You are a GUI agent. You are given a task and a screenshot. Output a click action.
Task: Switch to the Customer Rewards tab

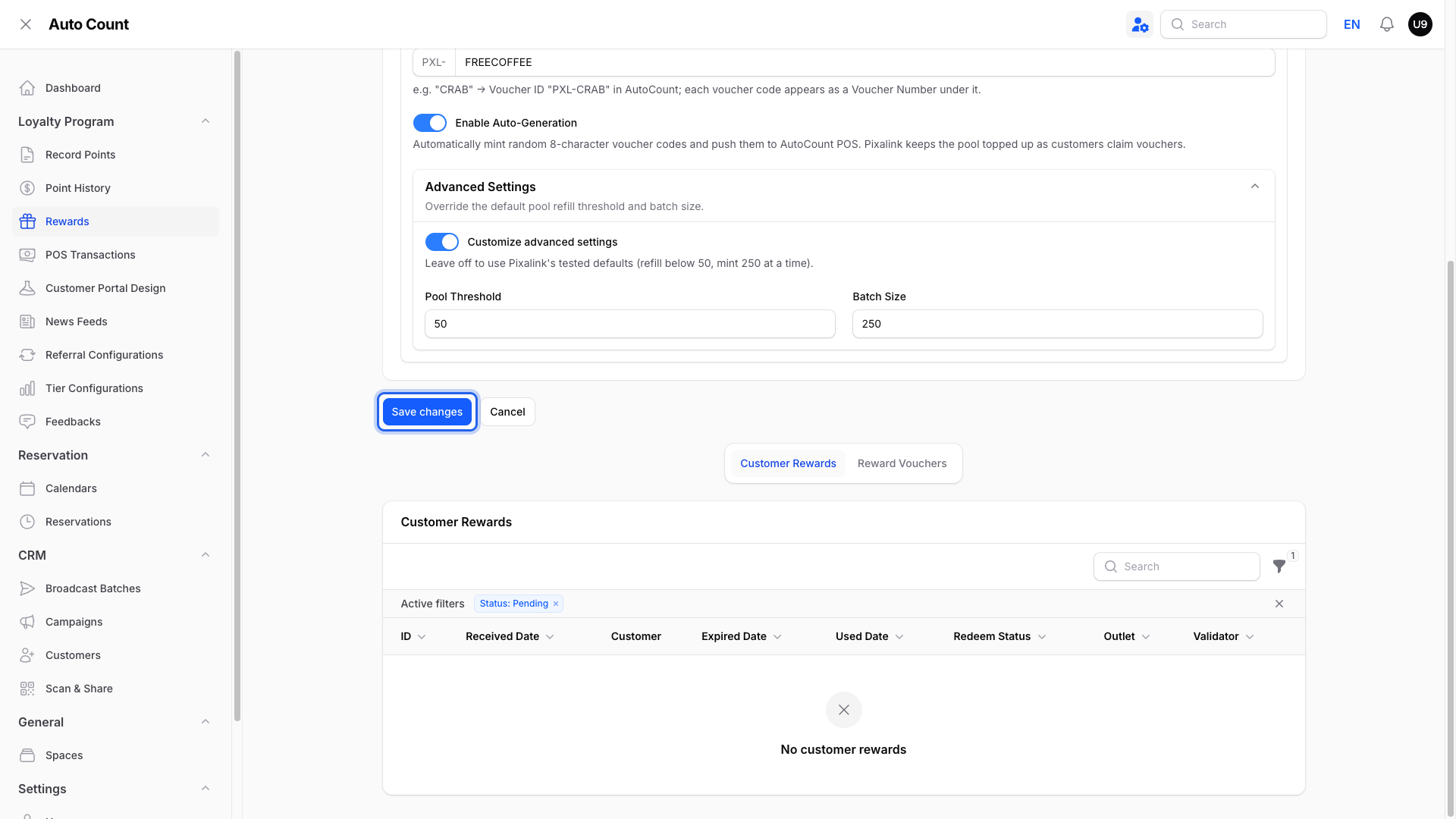(x=788, y=463)
